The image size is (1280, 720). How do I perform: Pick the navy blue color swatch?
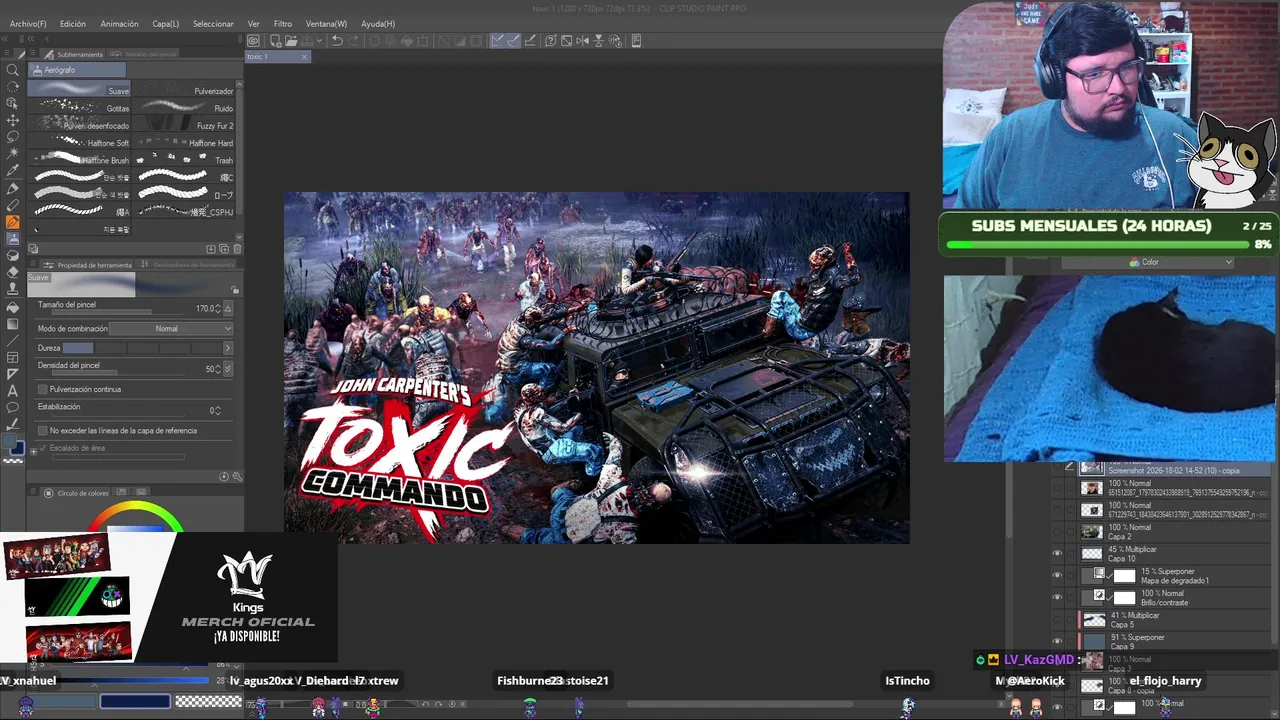pos(135,701)
